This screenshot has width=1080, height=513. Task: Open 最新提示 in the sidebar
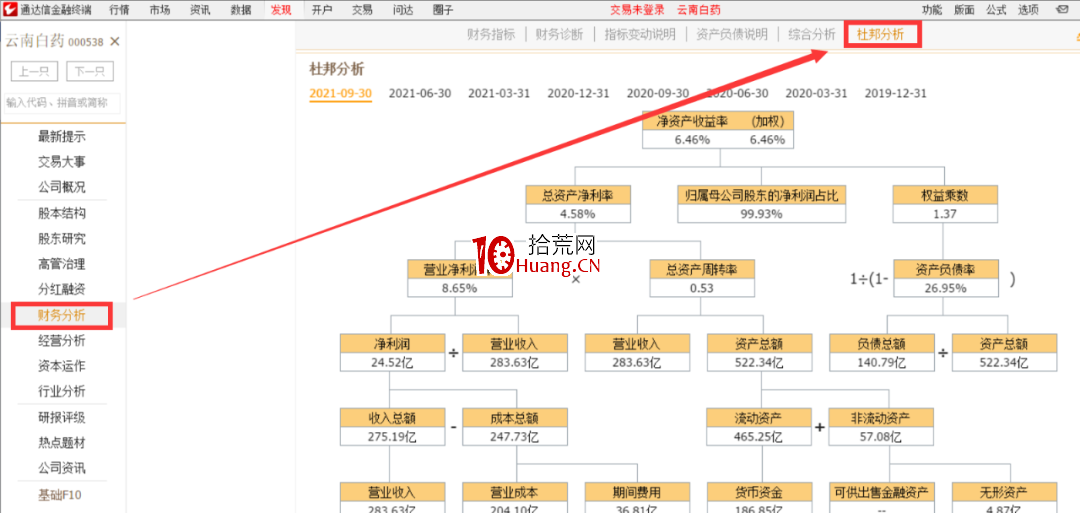62,137
